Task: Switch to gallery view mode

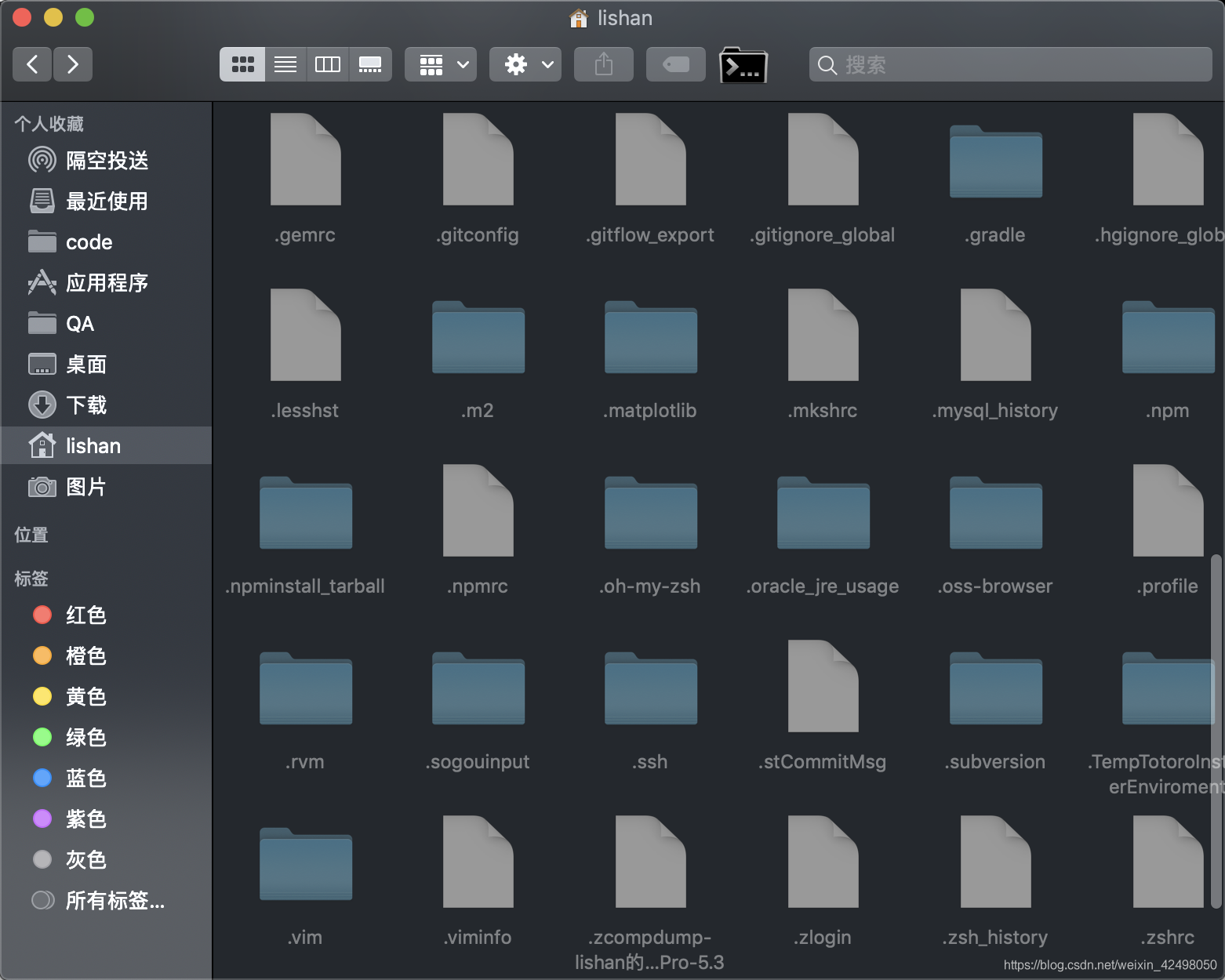Action: 370,64
